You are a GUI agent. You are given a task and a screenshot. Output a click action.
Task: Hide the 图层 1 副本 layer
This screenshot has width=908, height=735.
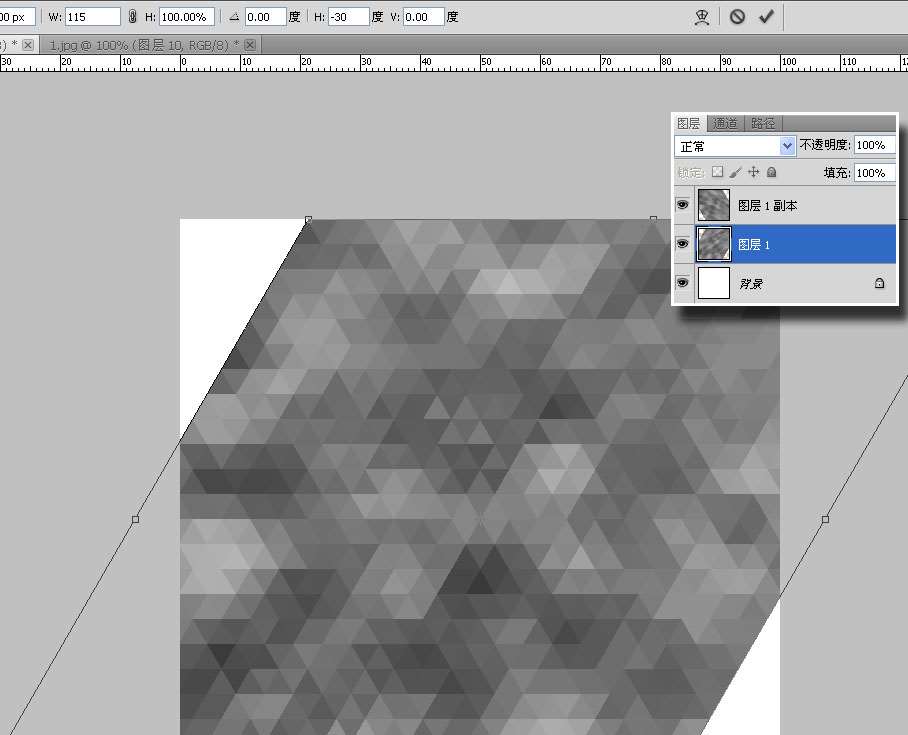(683, 205)
